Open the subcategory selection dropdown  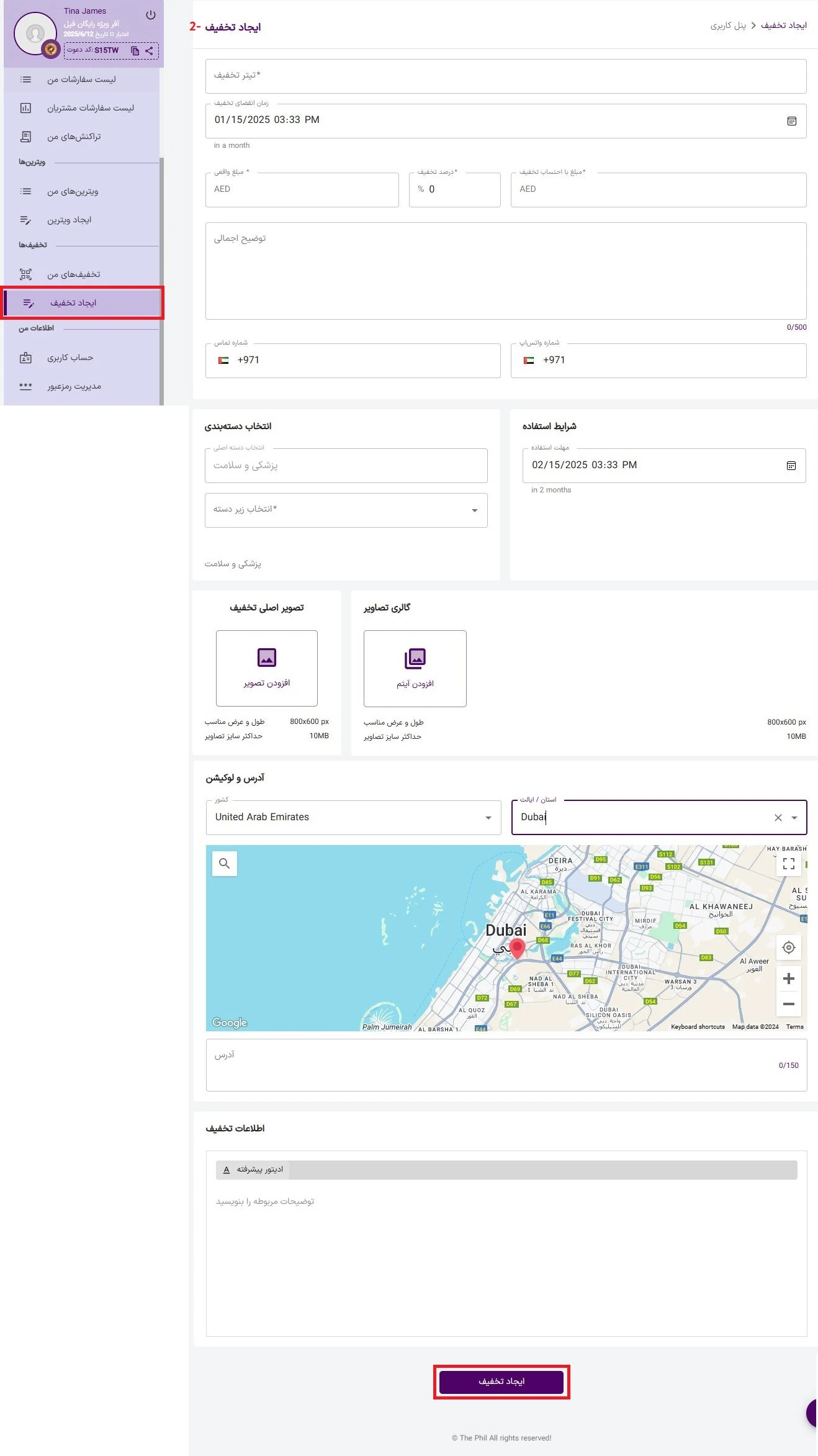[x=474, y=510]
